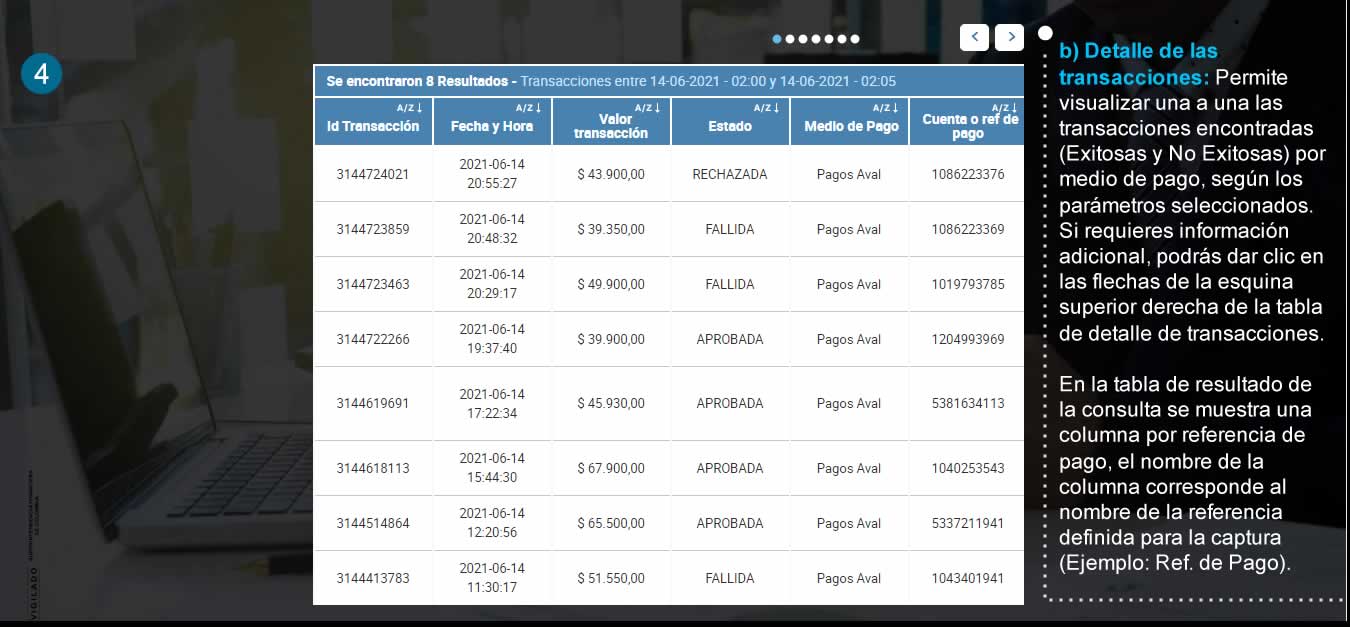Select transaction id 3144514864
The height and width of the screenshot is (627, 1350).
tap(373, 523)
